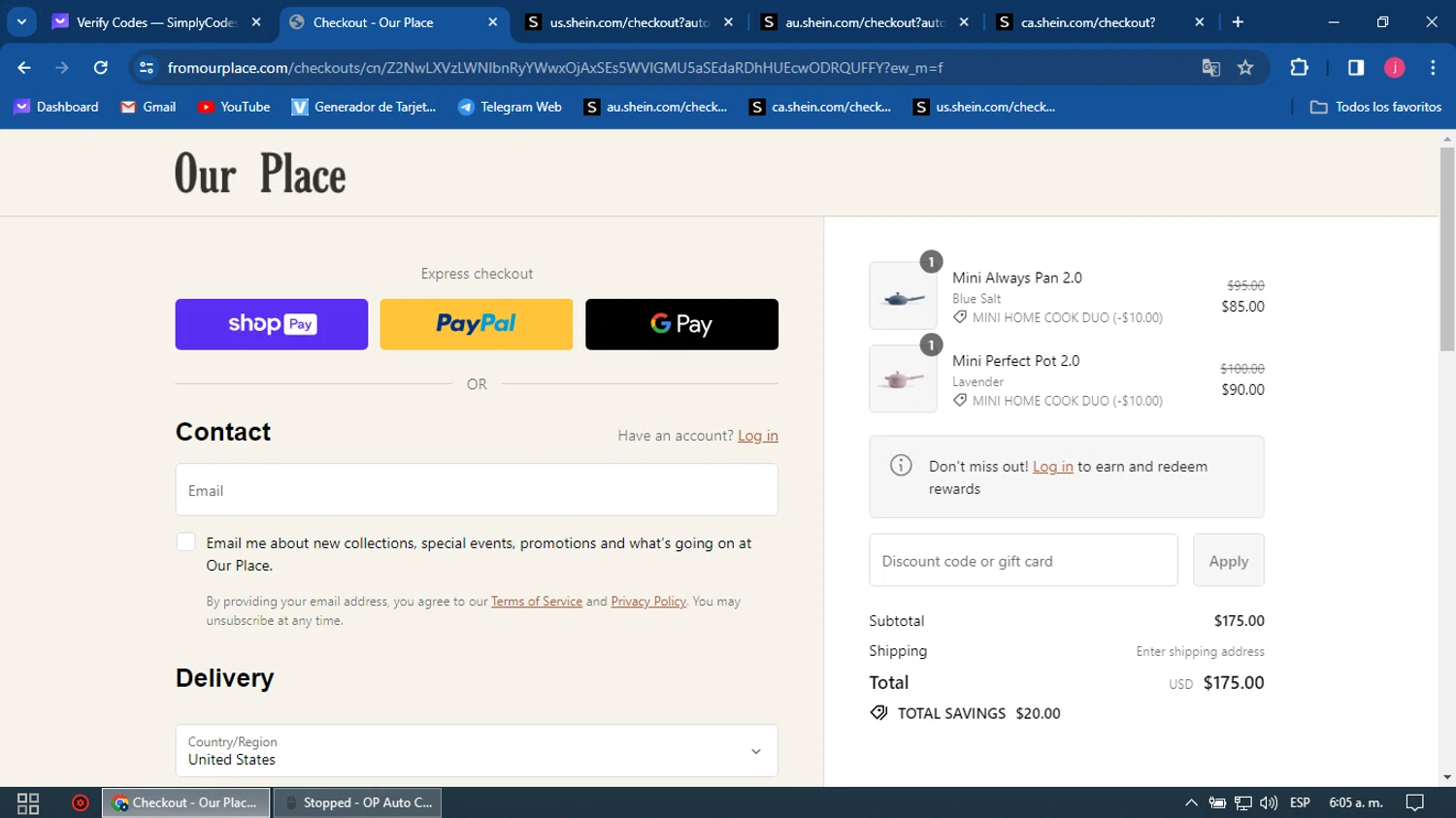Open the battery status tray icon
The image size is (1456, 818).
[1217, 802]
